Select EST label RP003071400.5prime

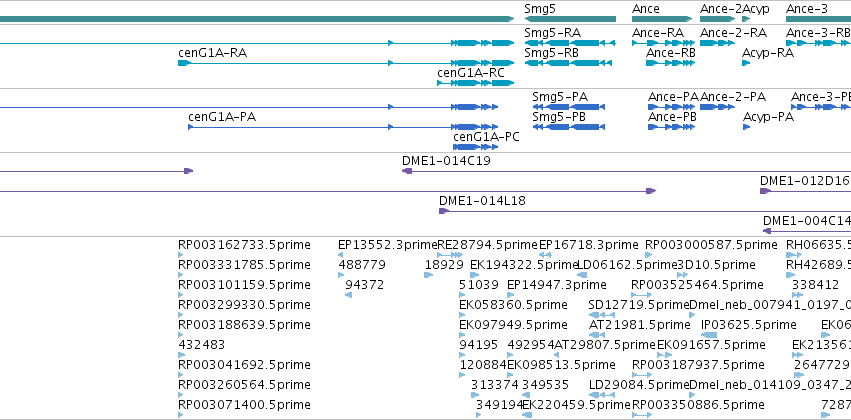pos(244,405)
